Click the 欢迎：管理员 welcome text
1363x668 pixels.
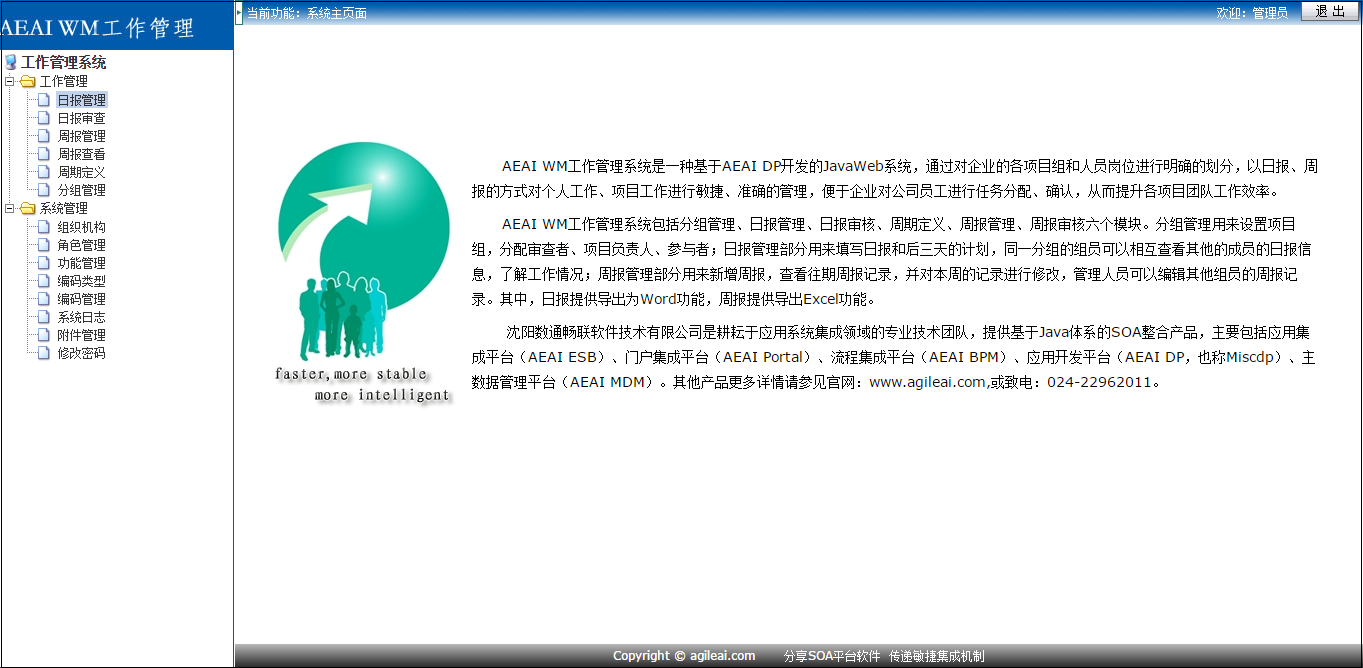tap(1252, 13)
